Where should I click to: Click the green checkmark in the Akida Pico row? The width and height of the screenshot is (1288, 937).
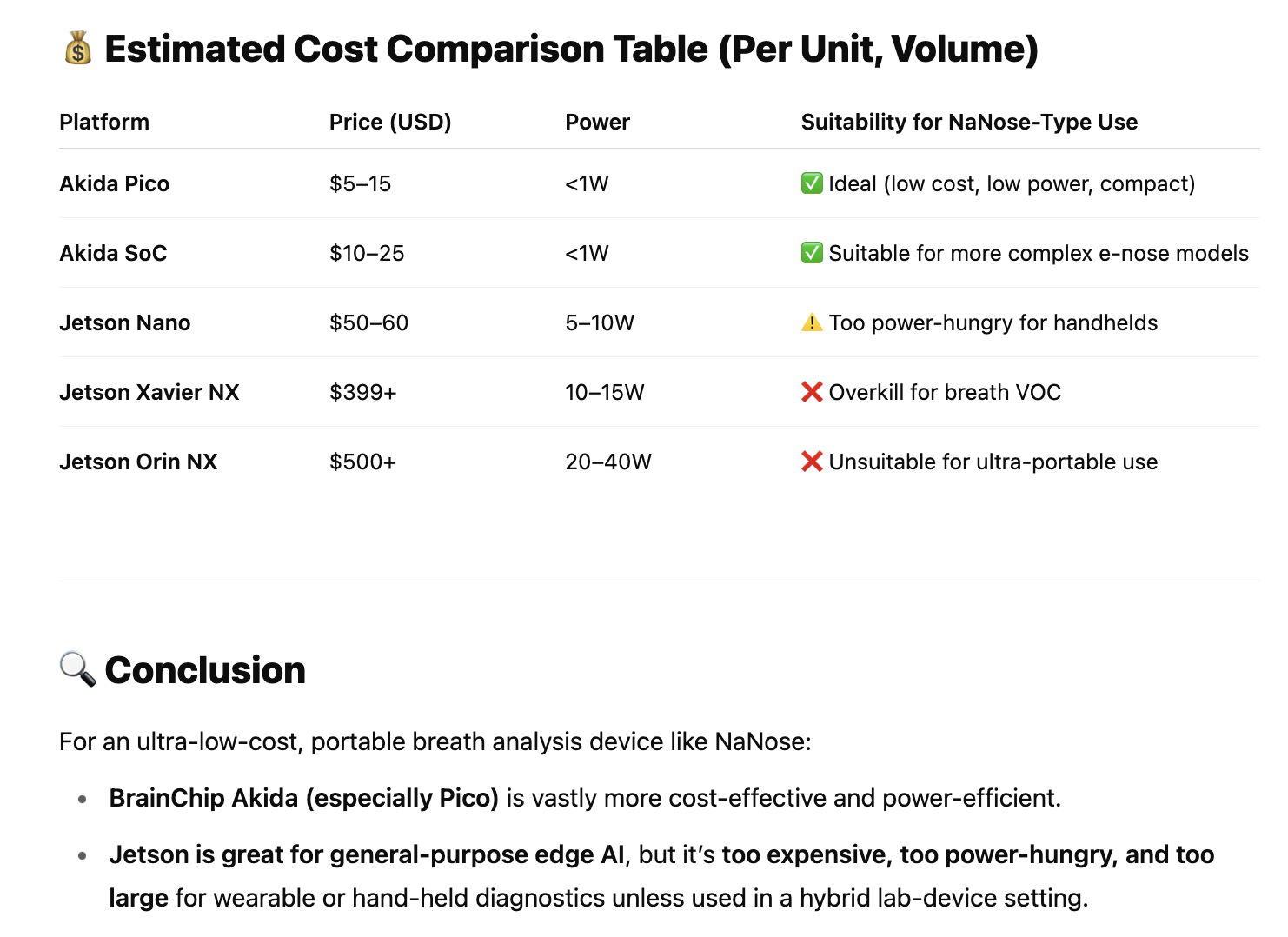point(812,183)
